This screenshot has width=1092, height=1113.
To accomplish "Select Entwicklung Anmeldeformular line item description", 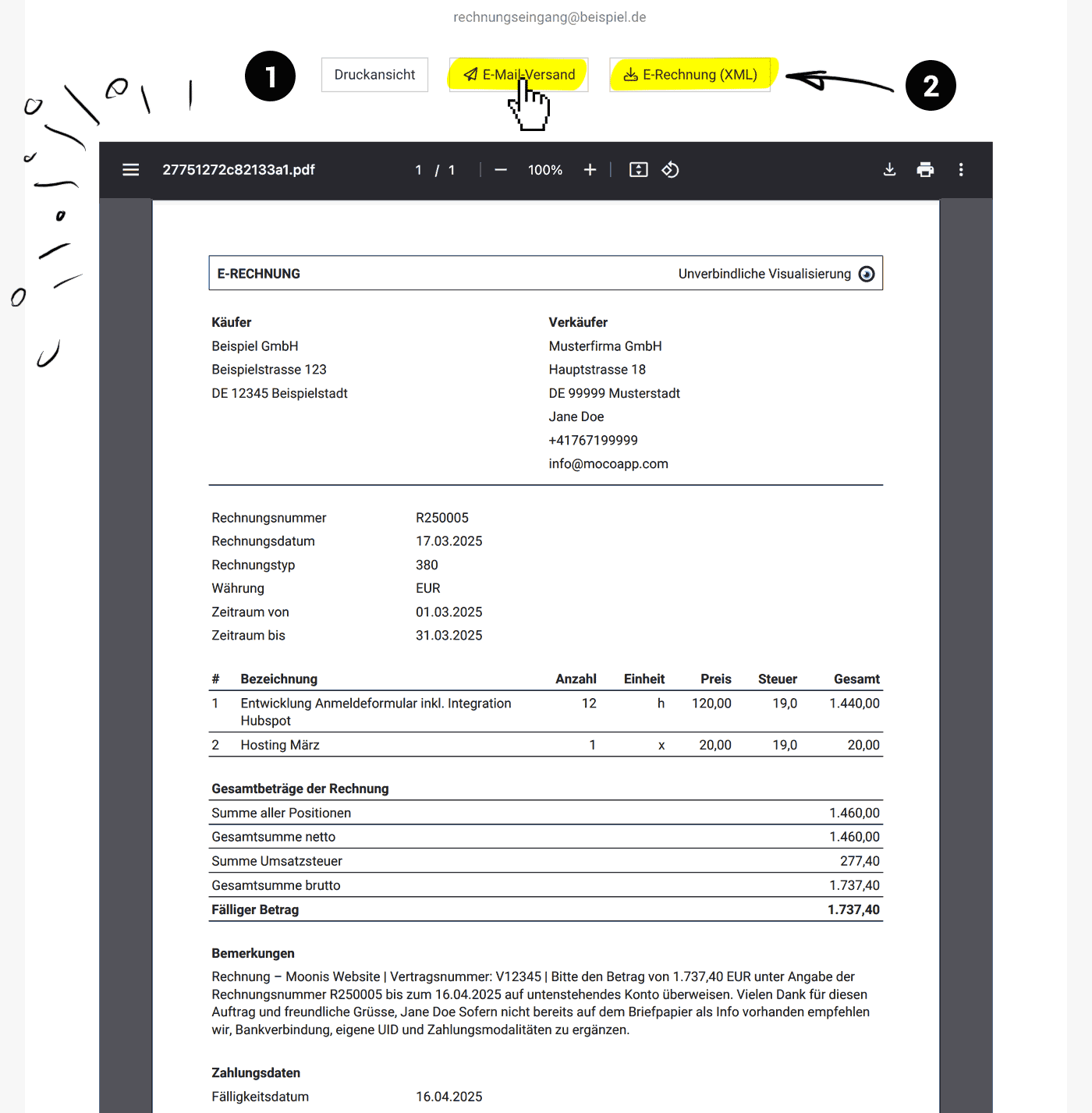I will pos(376,712).
